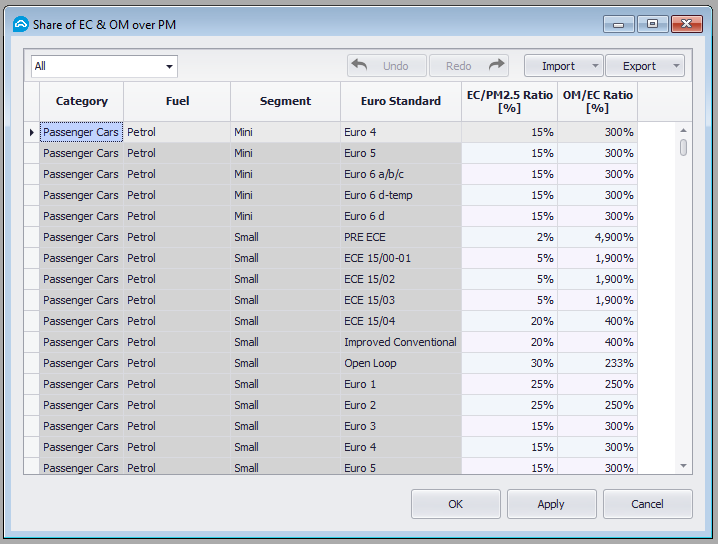
Task: Select OM/EC value 250% in Small Euro 1 row
Action: click(x=598, y=384)
